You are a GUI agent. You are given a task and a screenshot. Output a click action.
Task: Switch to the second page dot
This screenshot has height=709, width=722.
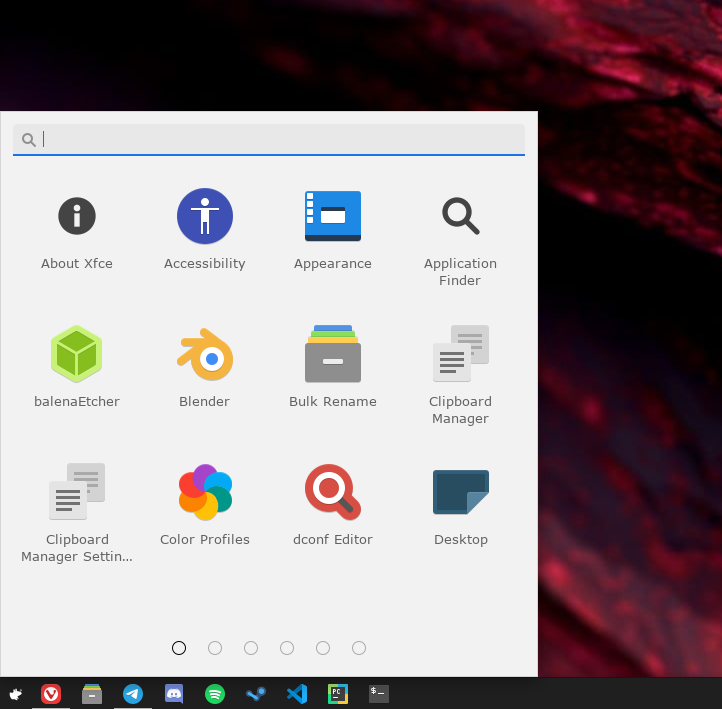(215, 648)
